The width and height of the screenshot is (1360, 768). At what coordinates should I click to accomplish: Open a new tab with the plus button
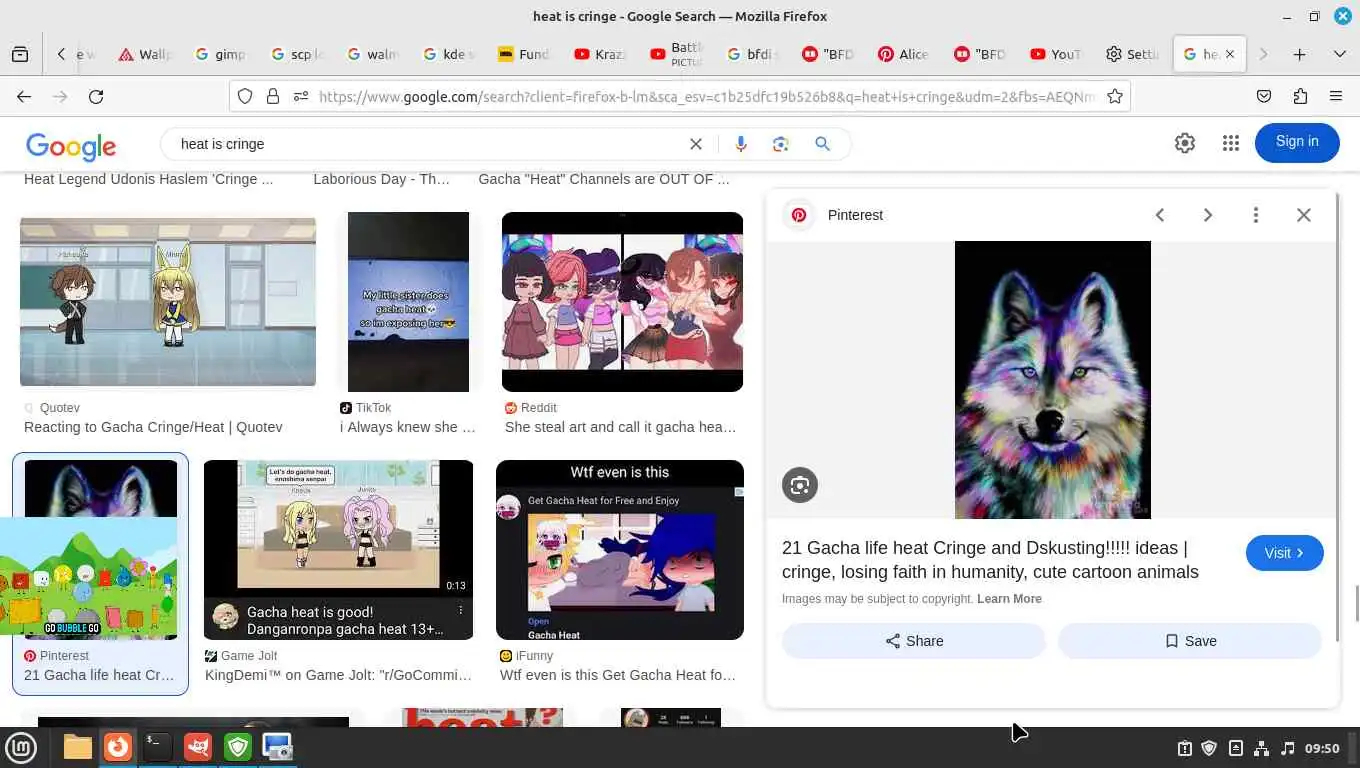1299,54
